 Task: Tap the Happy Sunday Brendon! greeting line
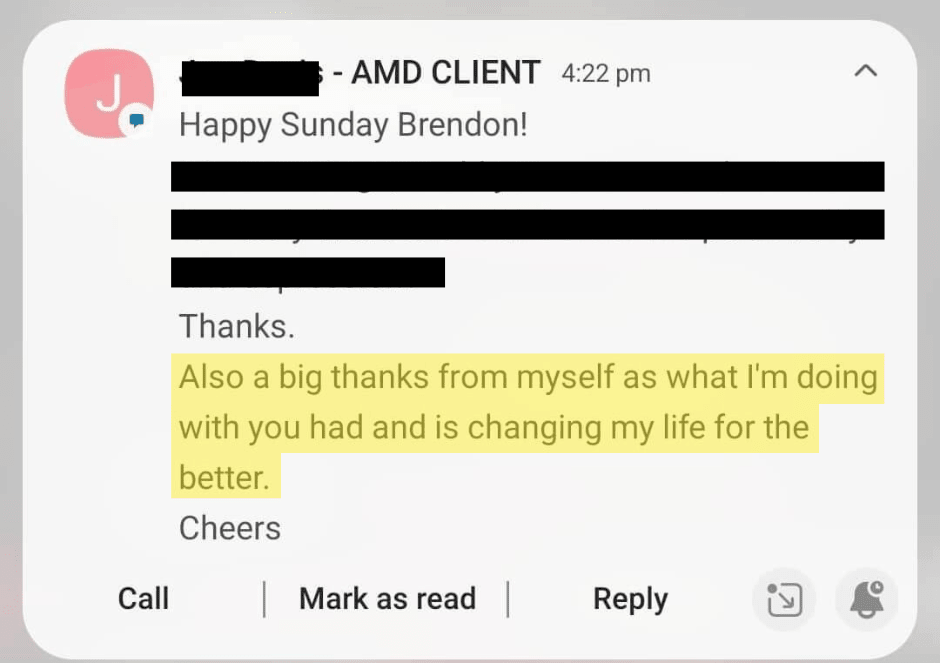click(x=353, y=125)
